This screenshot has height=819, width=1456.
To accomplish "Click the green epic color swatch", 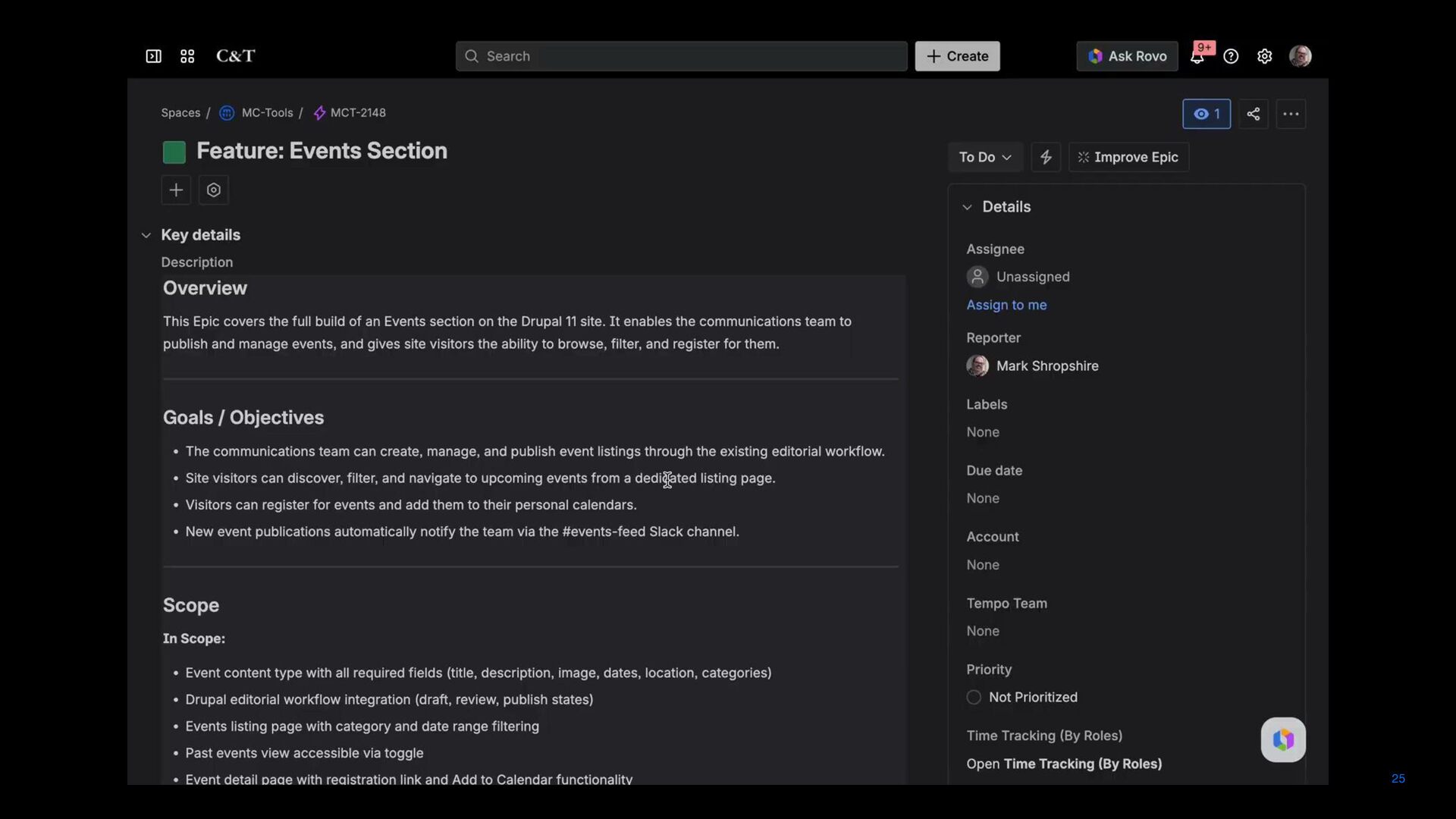I will 174,152.
